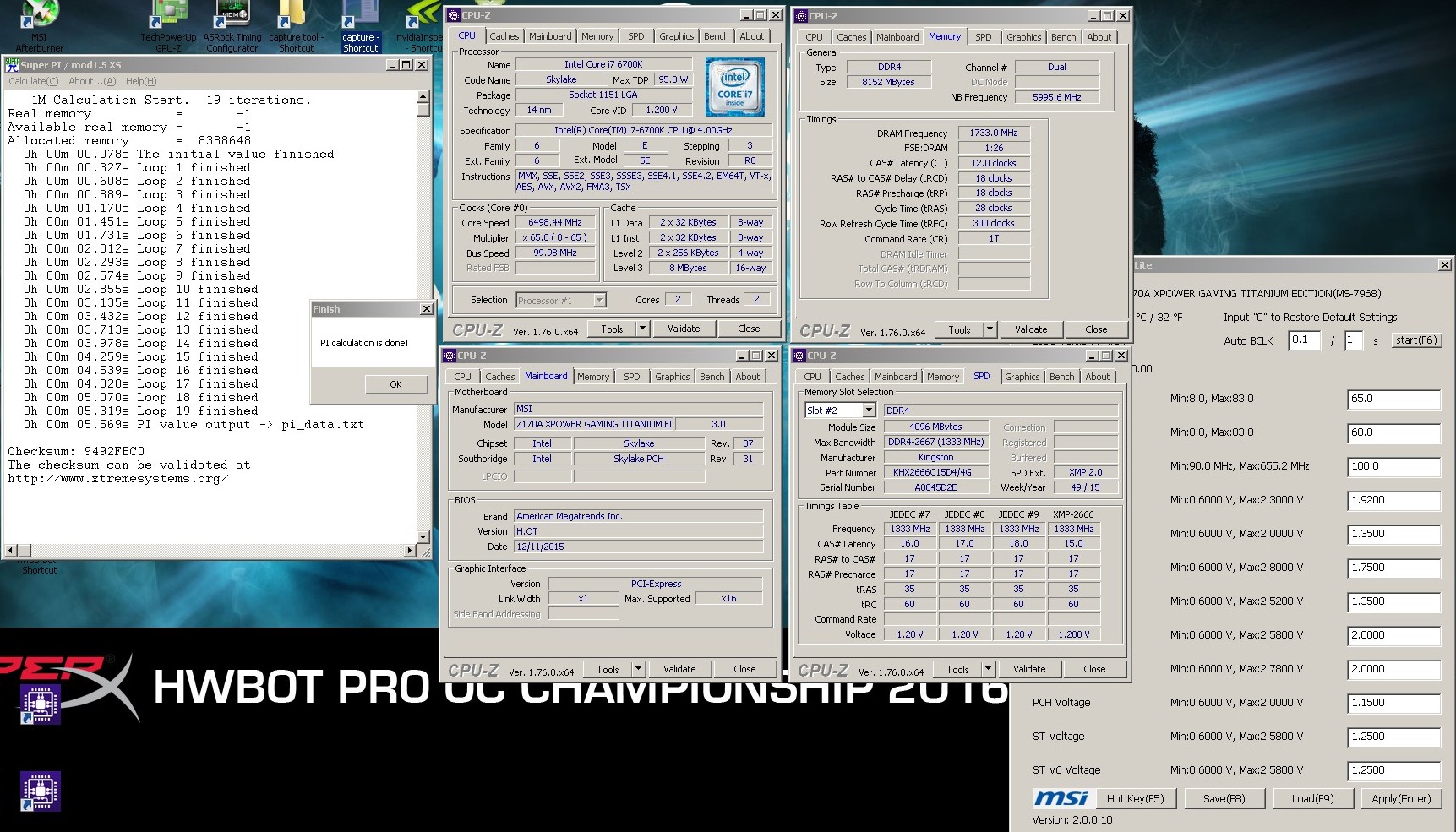1456x832 pixels.
Task: Click OK in the Finish dialog
Action: (x=395, y=384)
